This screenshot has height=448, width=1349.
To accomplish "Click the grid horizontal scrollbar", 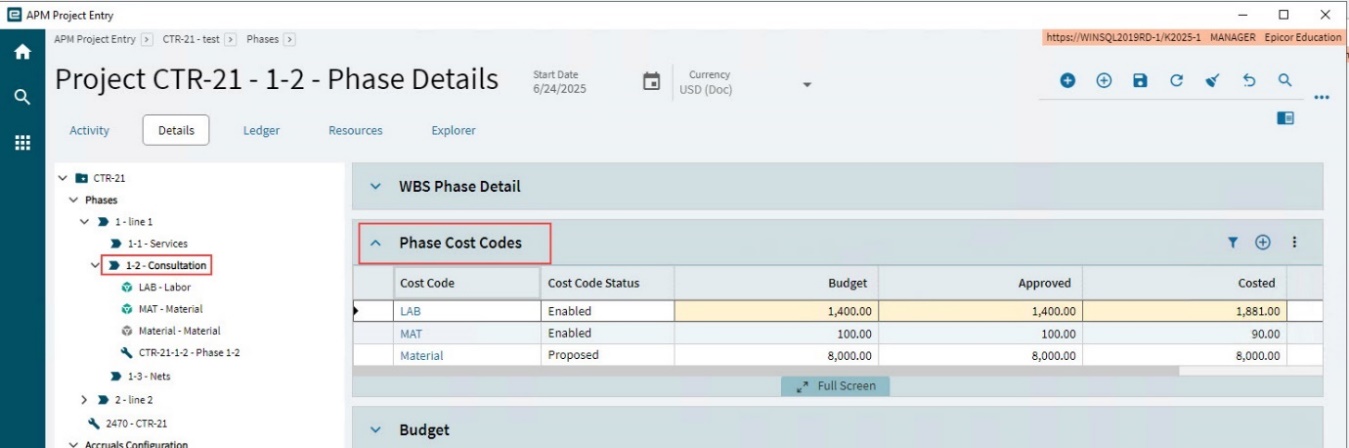I will [x=766, y=371].
